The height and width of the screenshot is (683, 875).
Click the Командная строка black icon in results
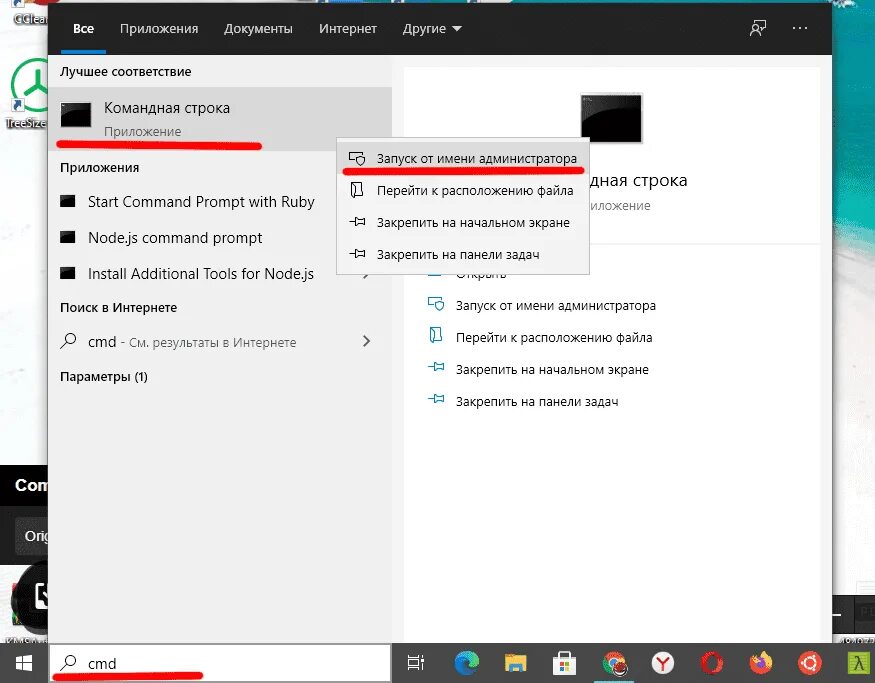click(x=76, y=115)
